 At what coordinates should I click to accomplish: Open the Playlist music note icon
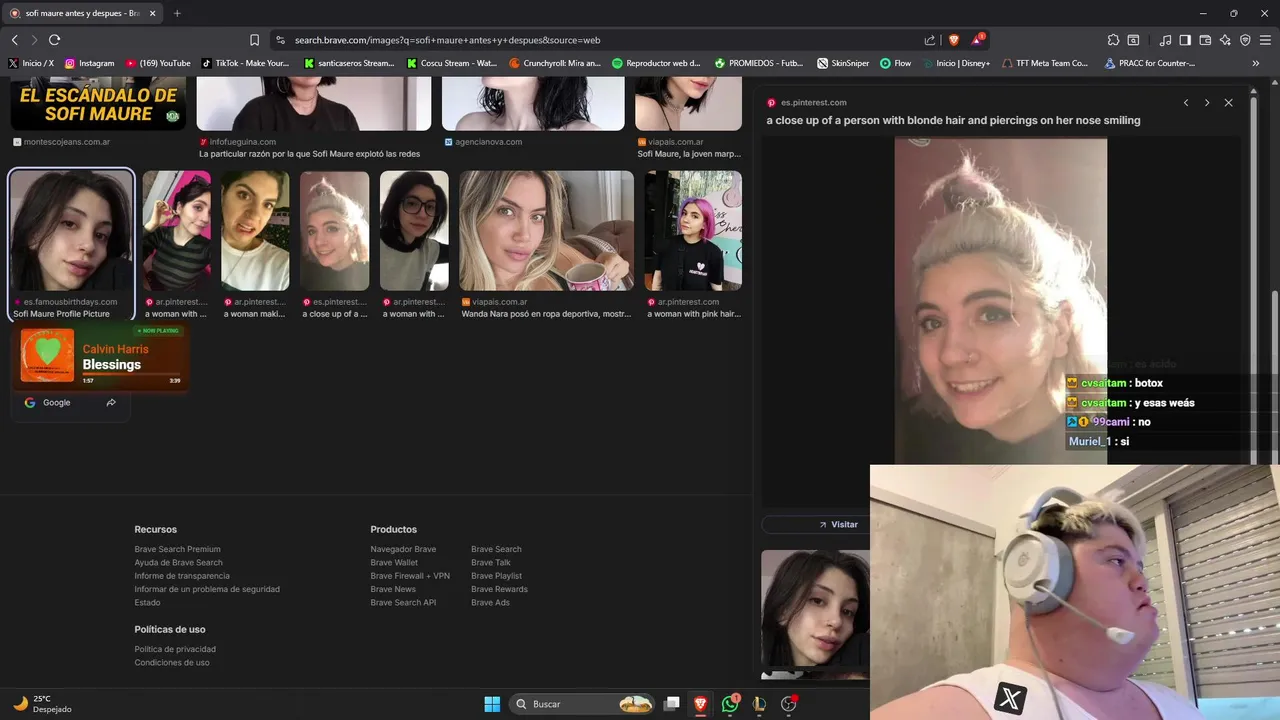1165,40
